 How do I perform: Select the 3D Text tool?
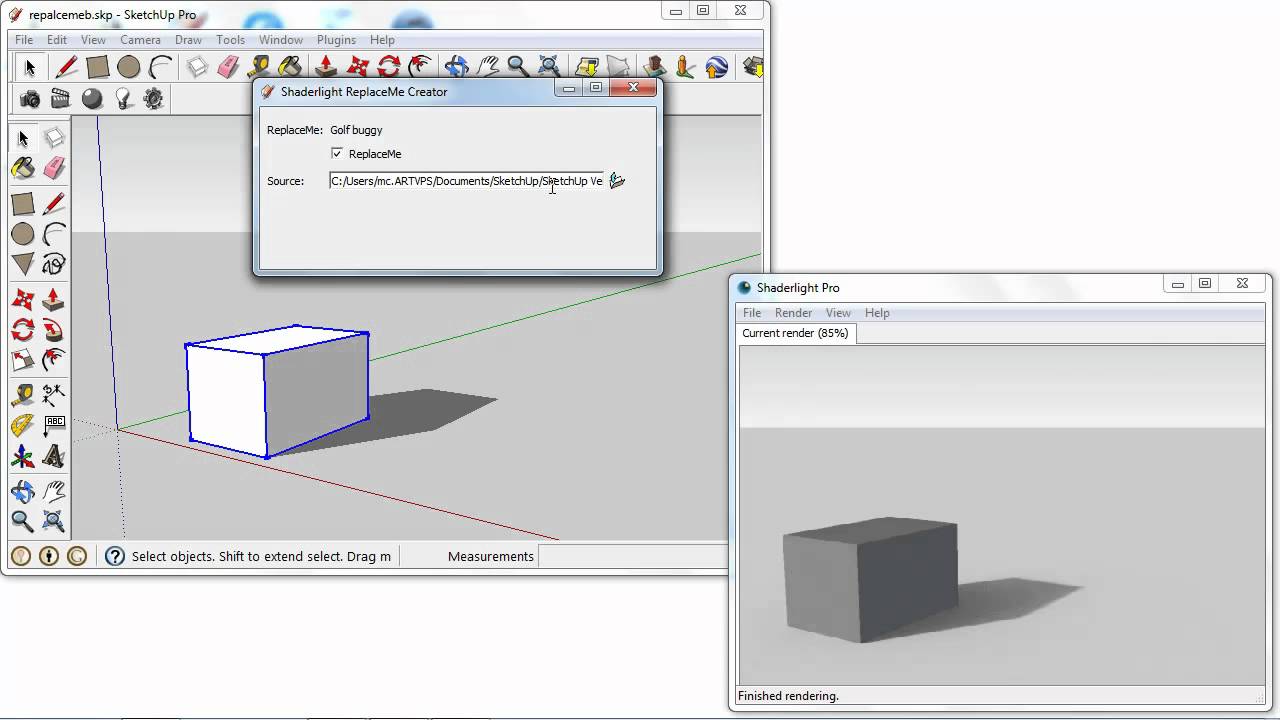pos(54,457)
